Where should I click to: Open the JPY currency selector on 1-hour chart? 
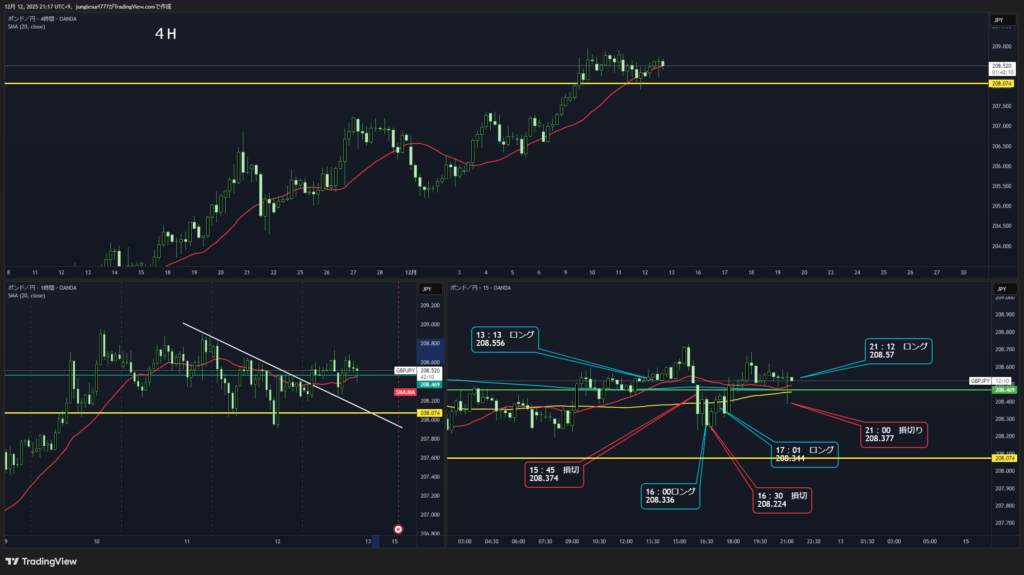tap(428, 290)
